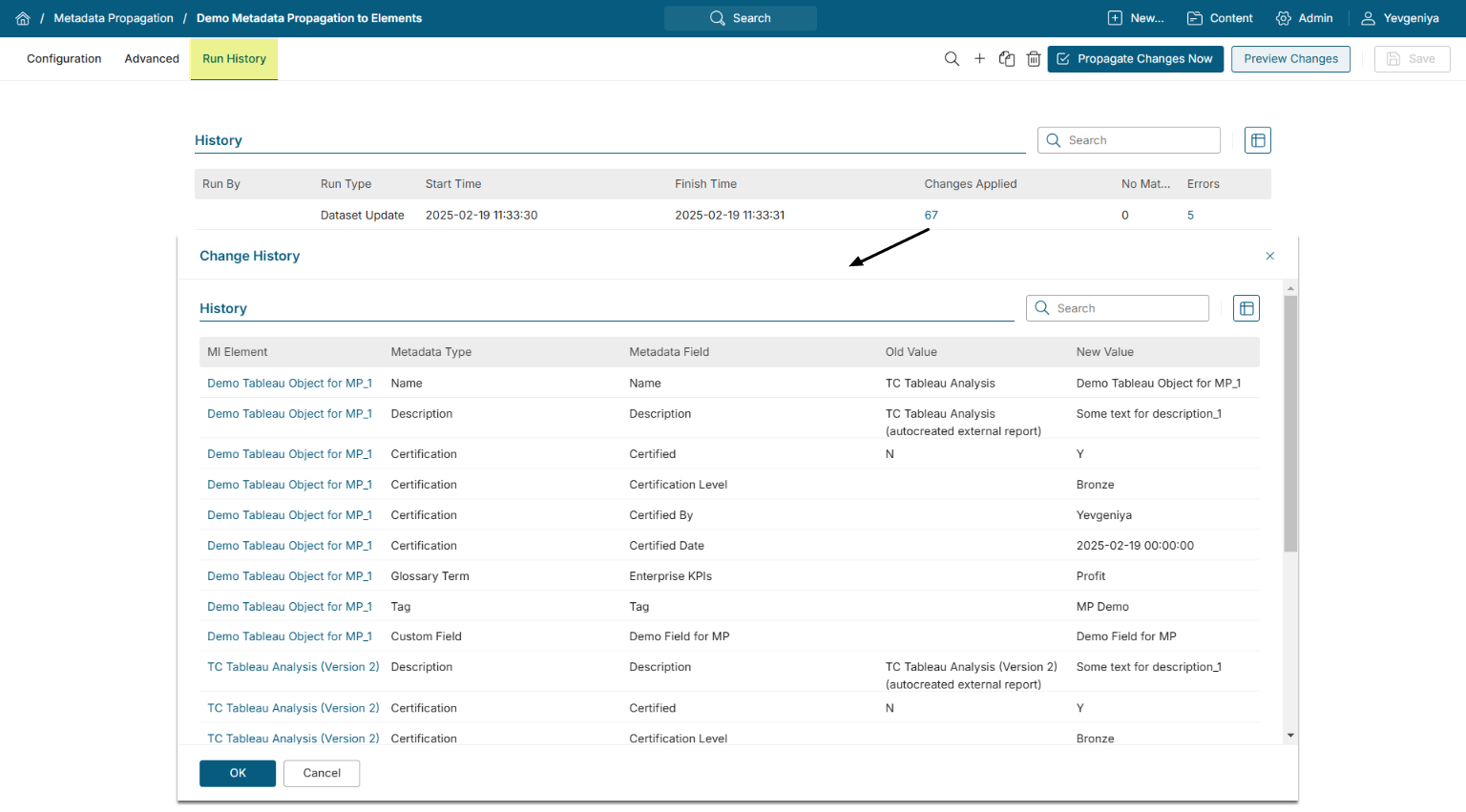Open column settings icon in Change History dialog
Screen dimensions: 1466x812
[x=1246, y=308]
